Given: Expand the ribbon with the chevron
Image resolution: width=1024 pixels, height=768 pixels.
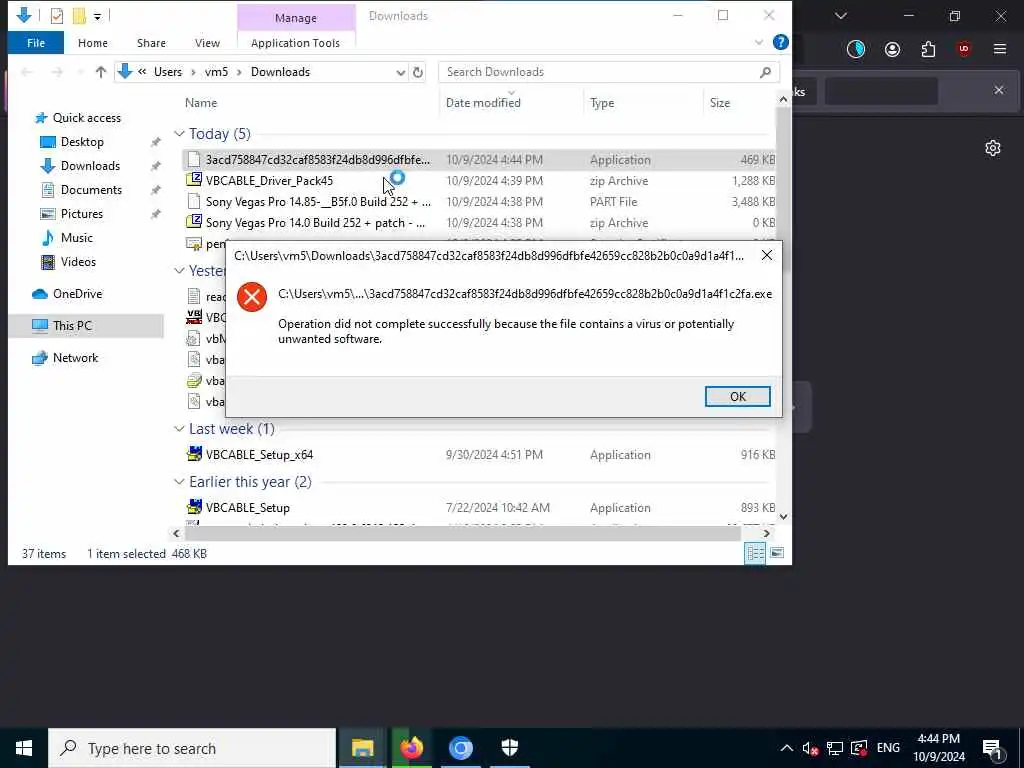Looking at the screenshot, I should click(758, 42).
